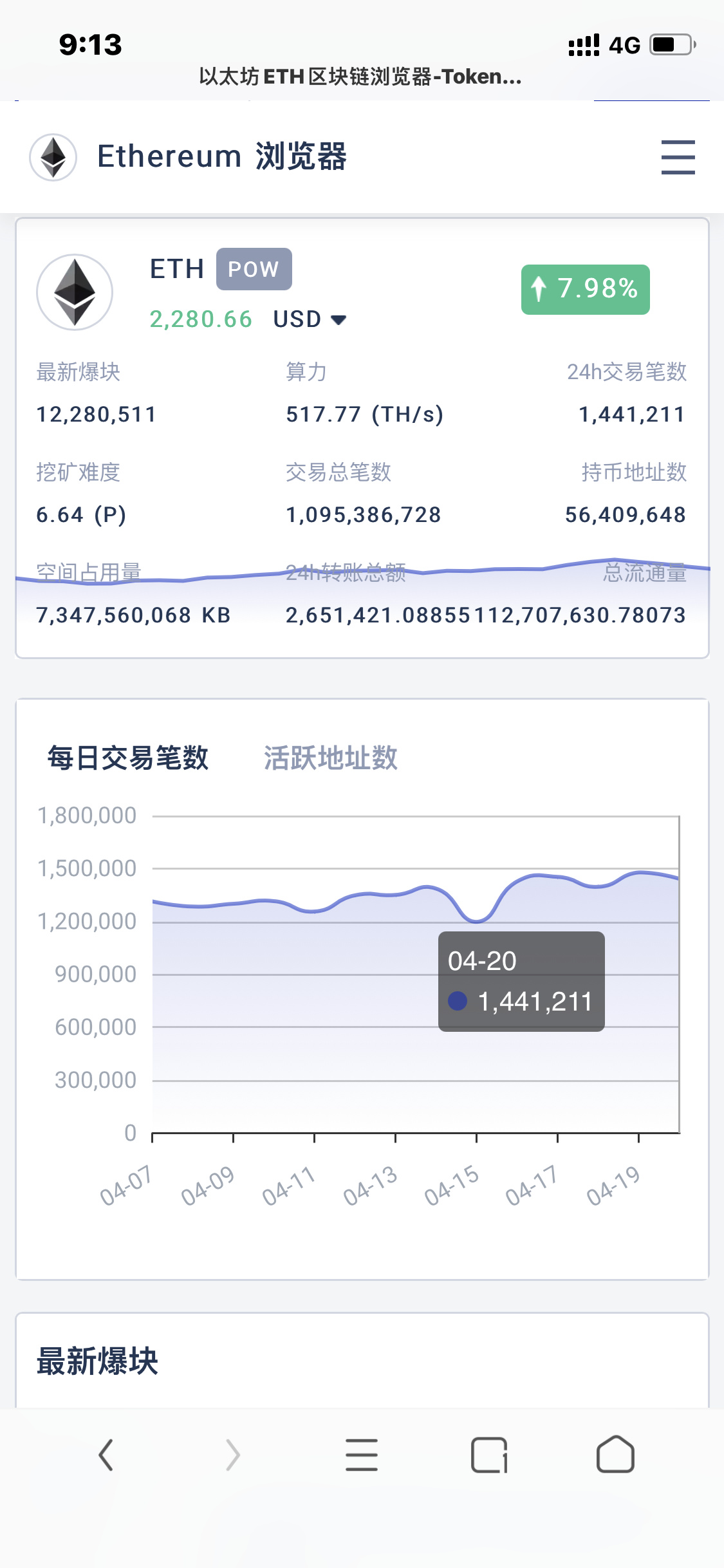The width and height of the screenshot is (724, 1568).
Task: Tap the Ethereum logo in the header
Action: pos(53,157)
